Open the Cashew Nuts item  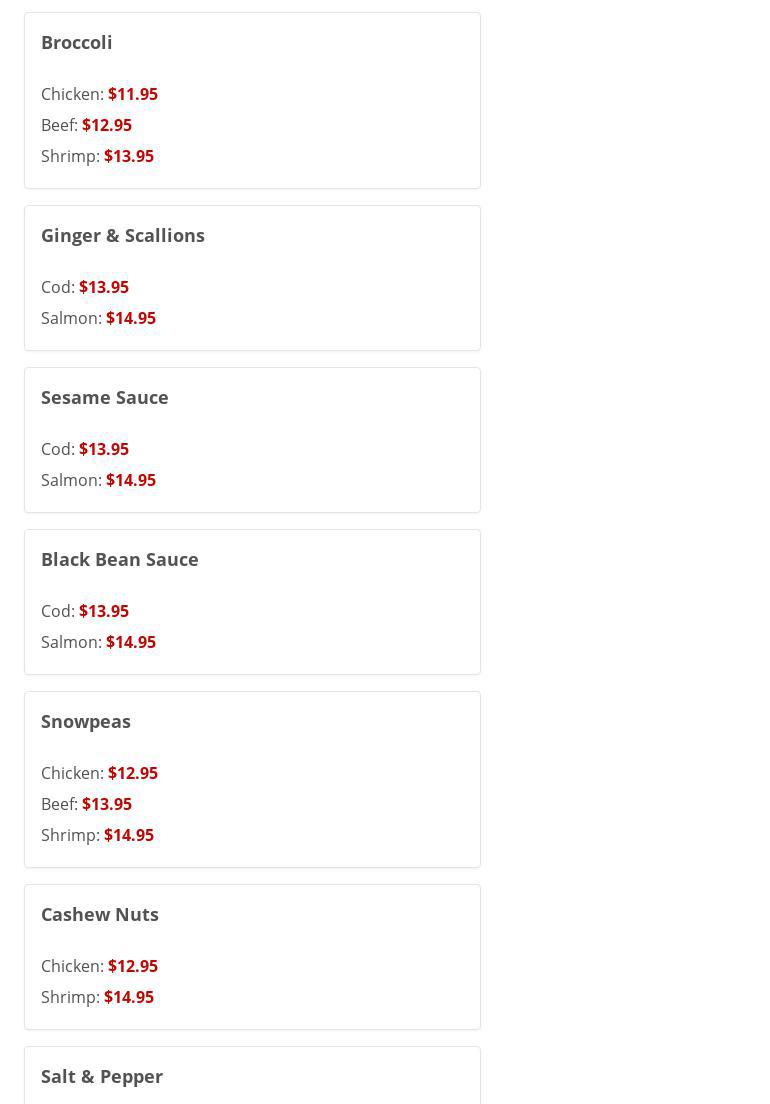(x=100, y=914)
